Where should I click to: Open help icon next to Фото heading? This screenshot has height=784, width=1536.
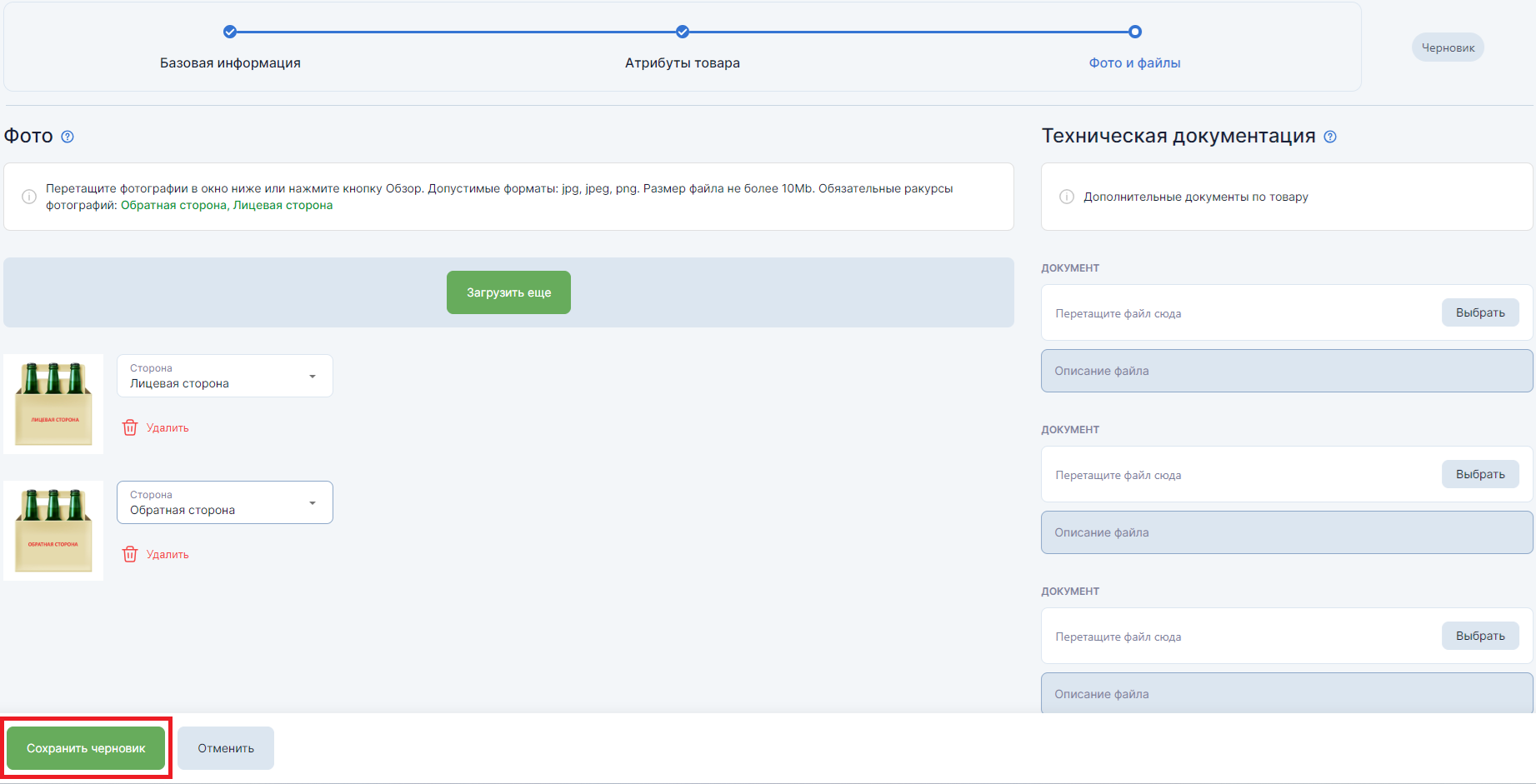click(68, 137)
